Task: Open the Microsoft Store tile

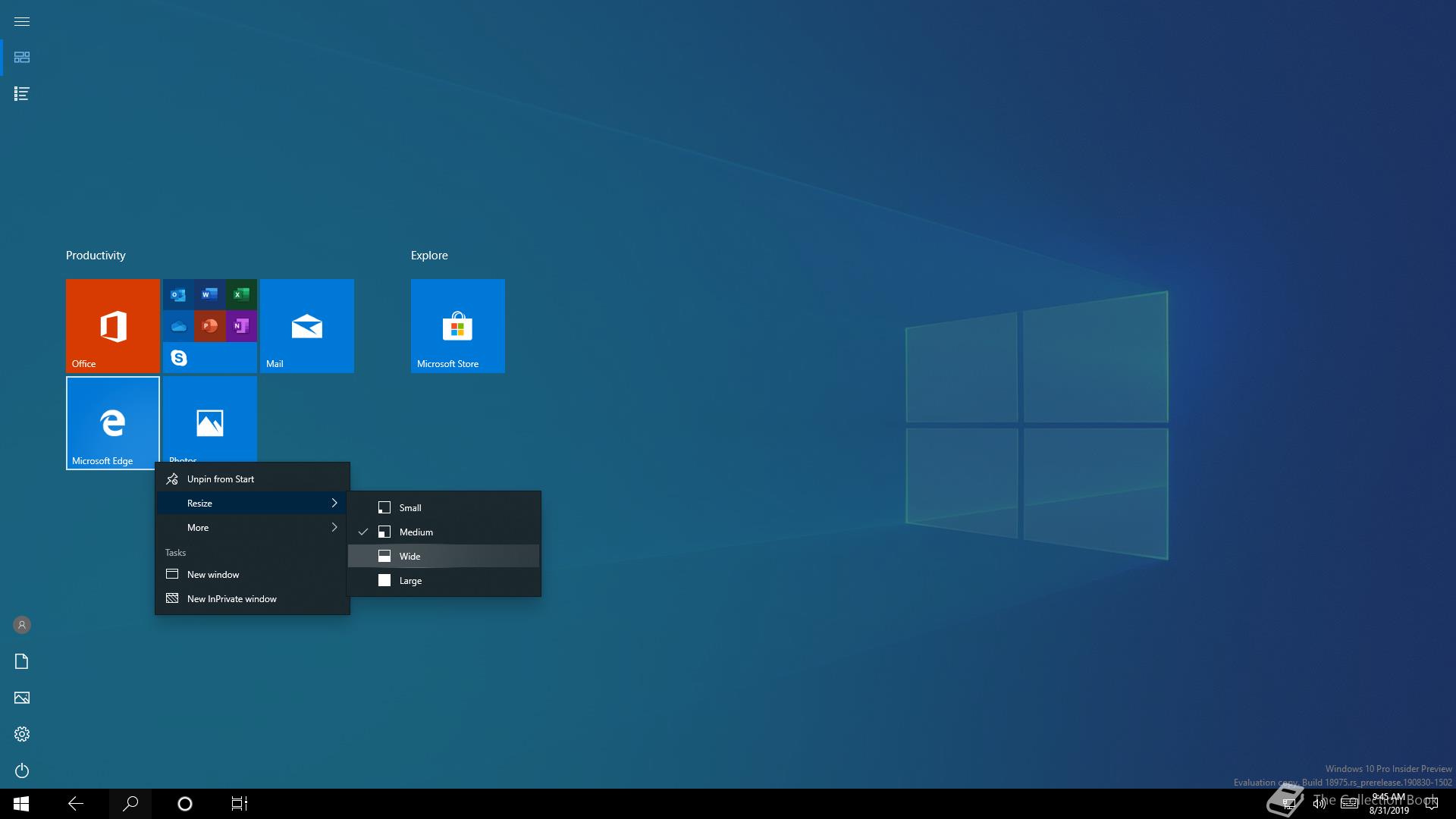Action: pos(458,326)
